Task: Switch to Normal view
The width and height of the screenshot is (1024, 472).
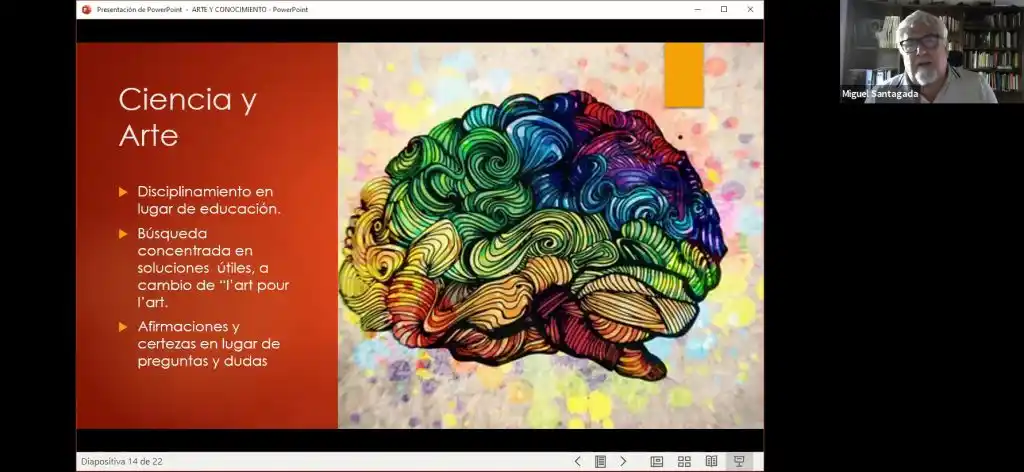Action: 657,461
